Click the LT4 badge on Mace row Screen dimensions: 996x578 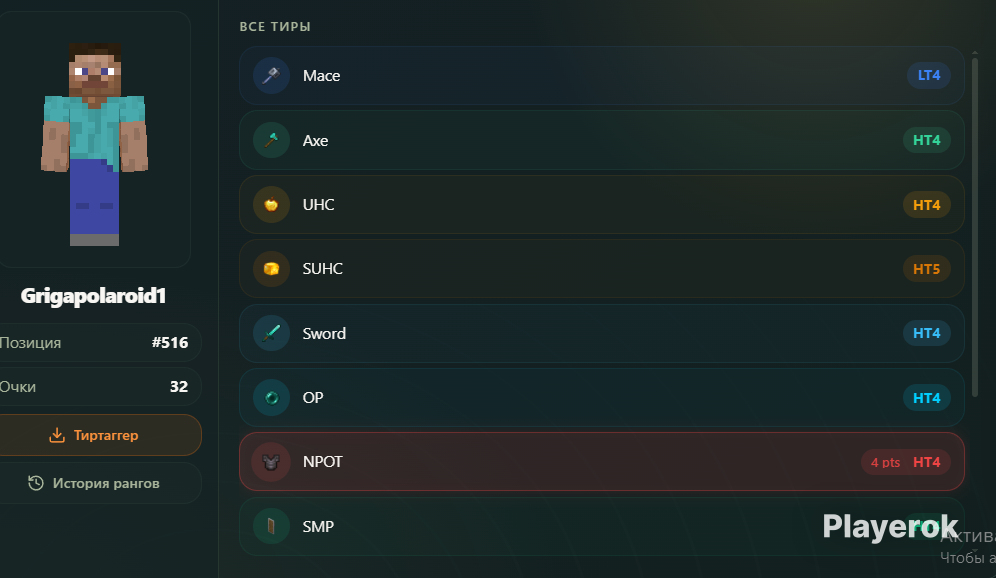pos(929,76)
